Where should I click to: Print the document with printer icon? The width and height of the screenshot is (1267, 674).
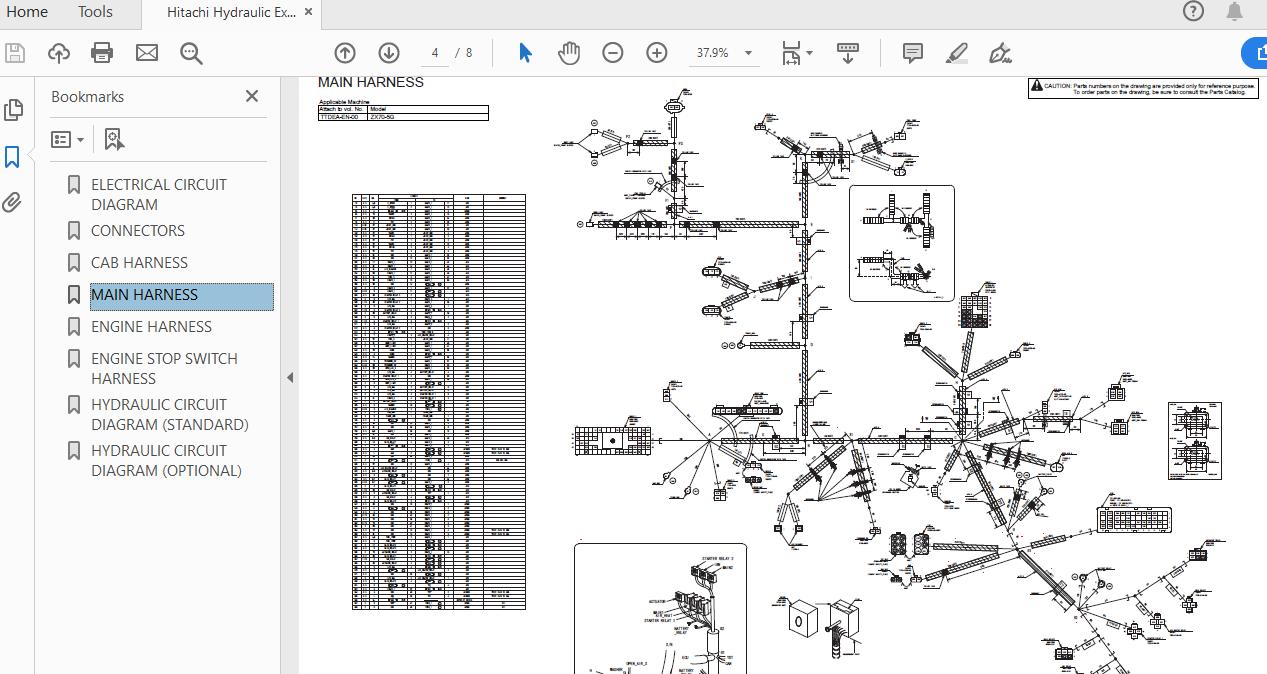(102, 53)
